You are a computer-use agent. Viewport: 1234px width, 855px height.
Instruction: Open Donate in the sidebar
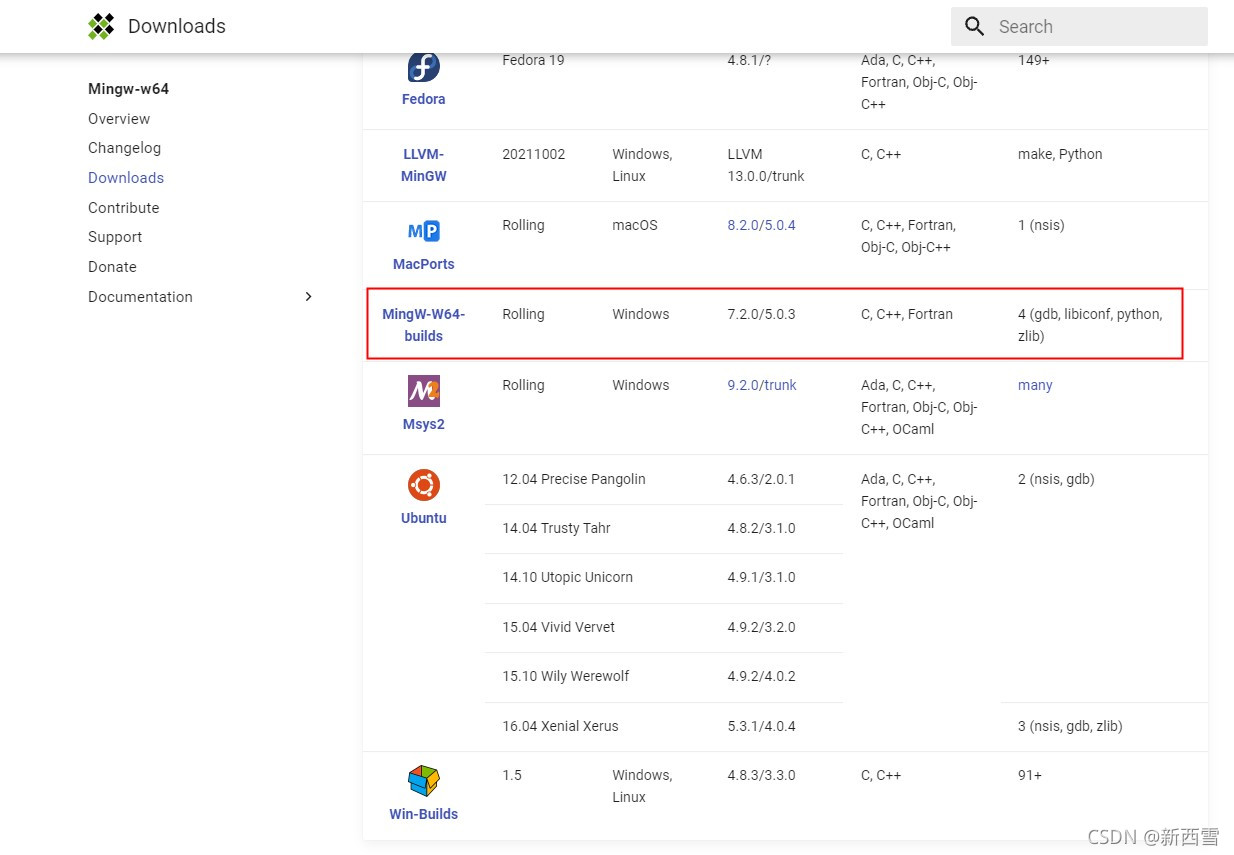tap(112, 267)
